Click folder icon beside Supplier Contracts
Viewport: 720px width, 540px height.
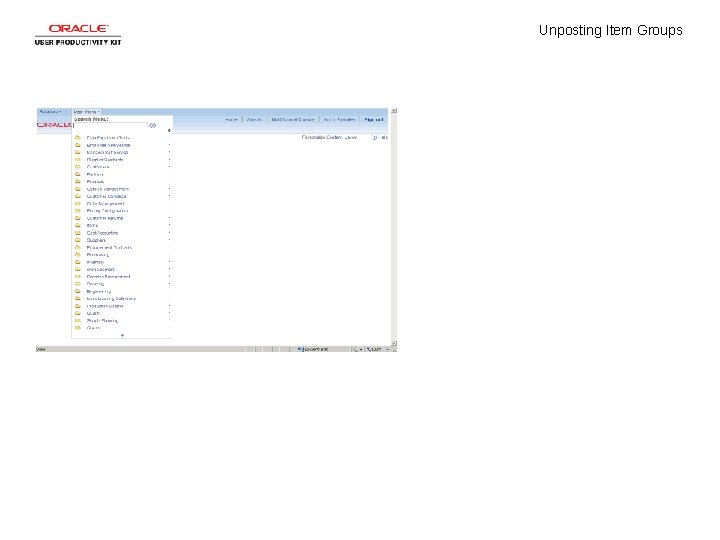(78, 160)
